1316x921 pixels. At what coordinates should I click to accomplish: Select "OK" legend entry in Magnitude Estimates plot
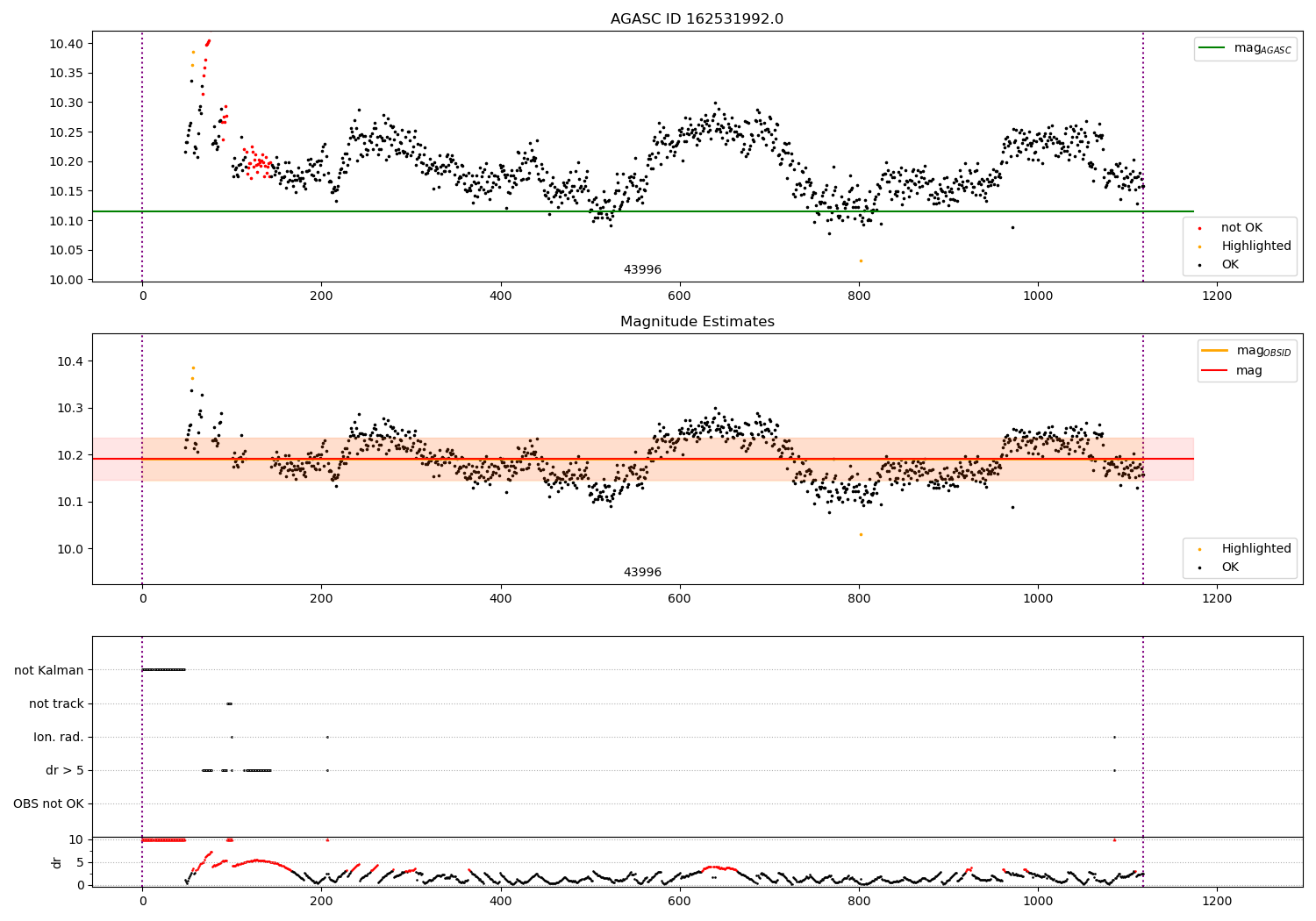(1230, 567)
